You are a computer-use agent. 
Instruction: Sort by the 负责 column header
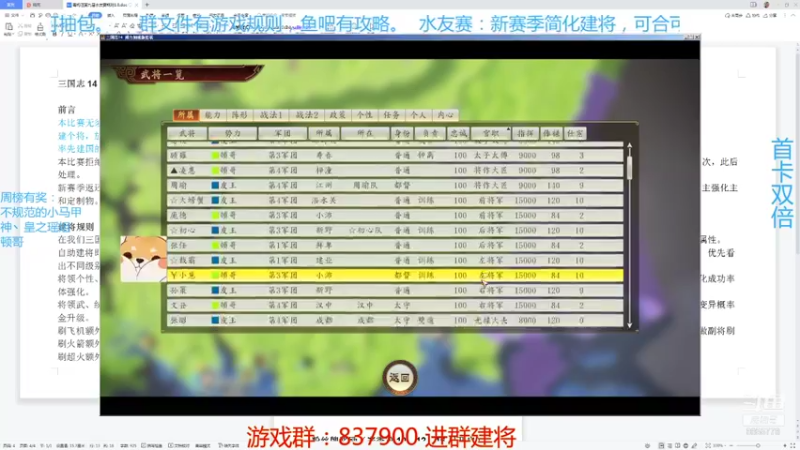(x=430, y=133)
